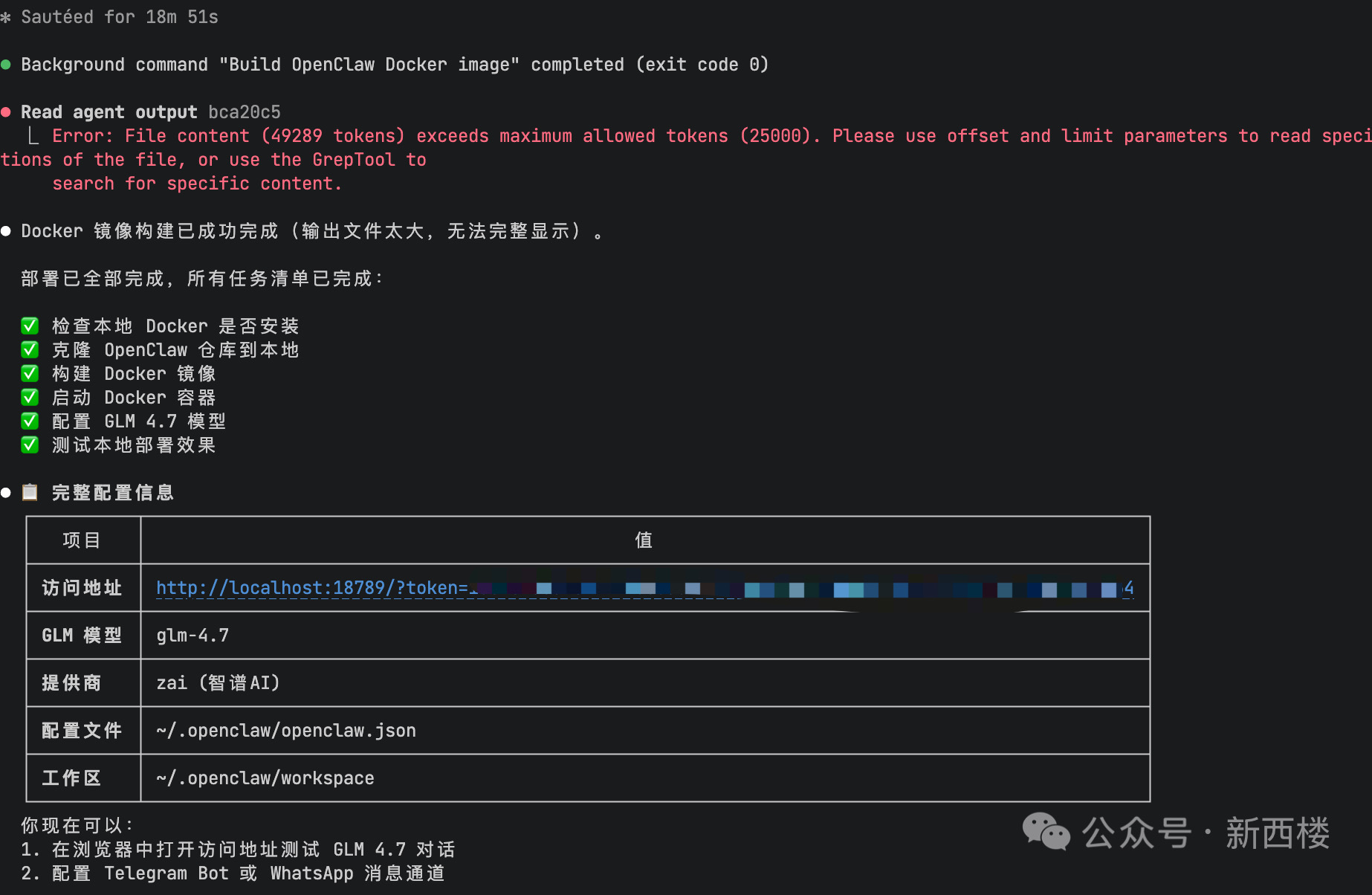
Task: Click the checkmark for 构建 Docker 镜像
Action: click(30, 373)
